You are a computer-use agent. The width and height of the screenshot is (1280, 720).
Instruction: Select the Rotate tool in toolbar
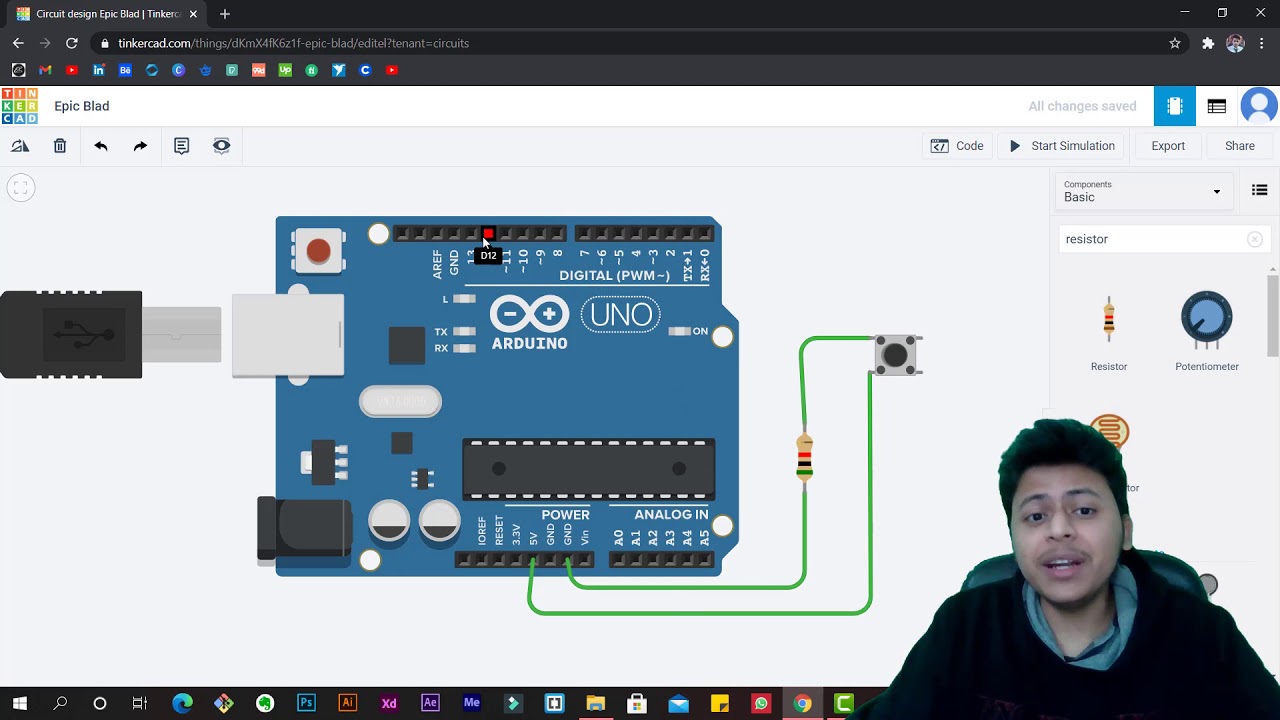(x=20, y=146)
